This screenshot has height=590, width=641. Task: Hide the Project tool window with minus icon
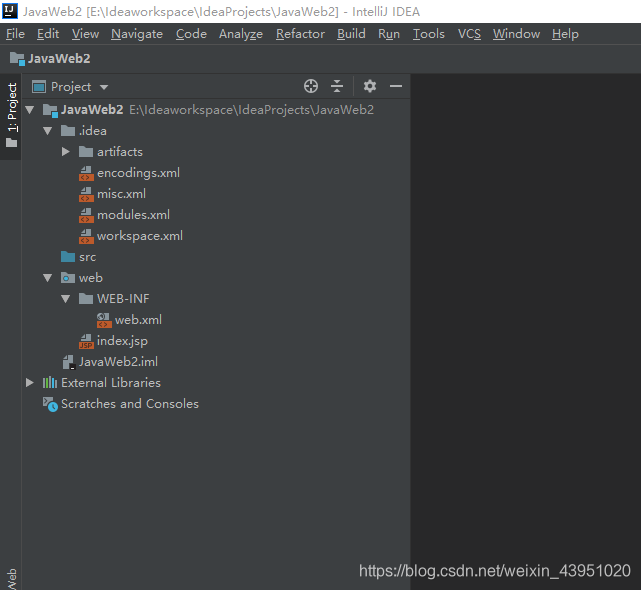point(396,86)
